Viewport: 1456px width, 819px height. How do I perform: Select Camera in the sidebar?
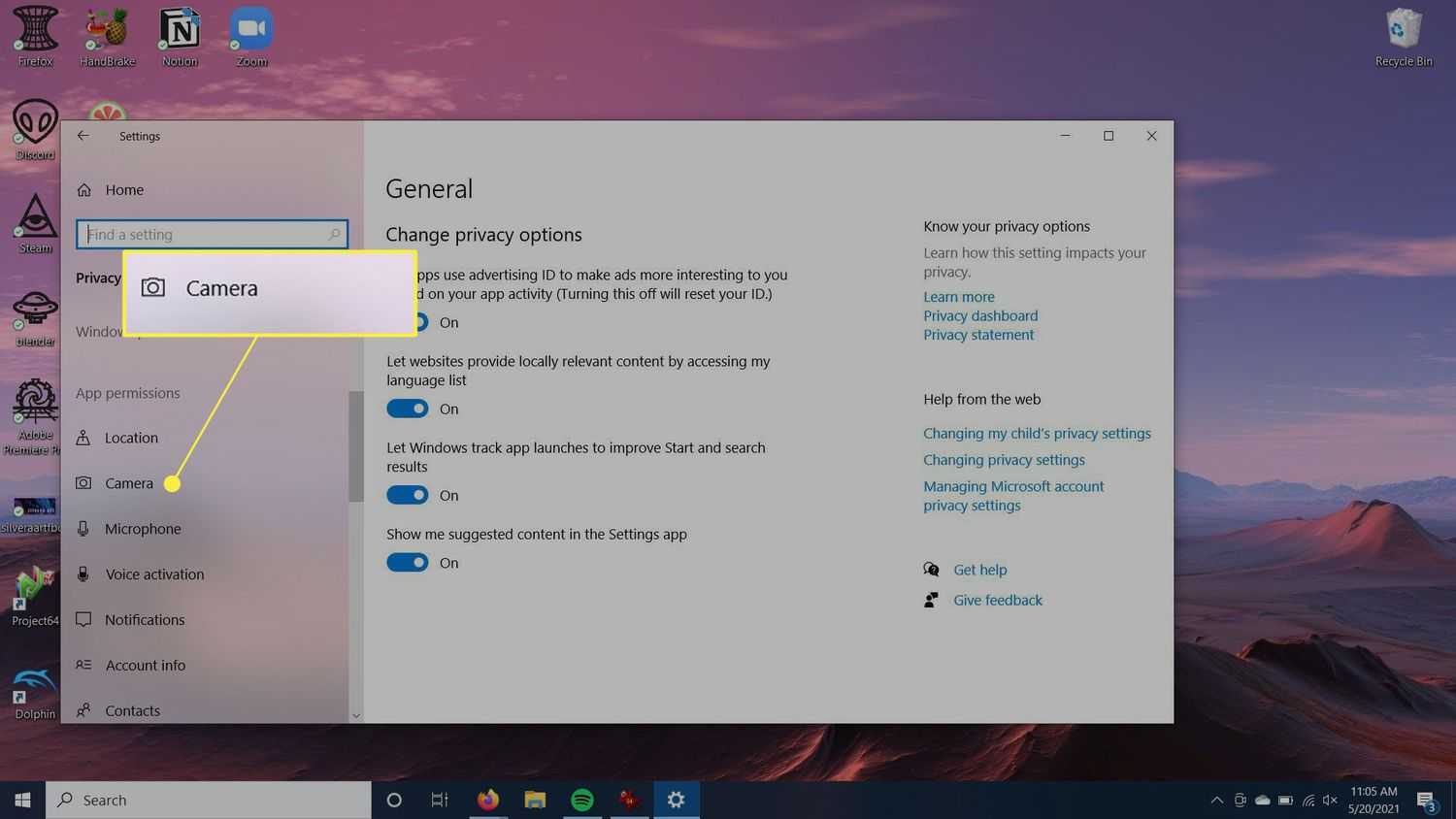pos(128,483)
